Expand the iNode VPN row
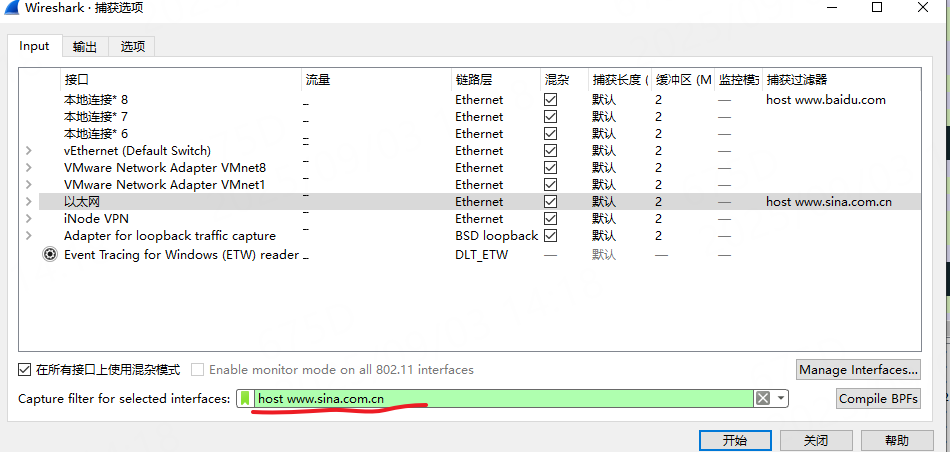950x452 pixels. point(28,218)
